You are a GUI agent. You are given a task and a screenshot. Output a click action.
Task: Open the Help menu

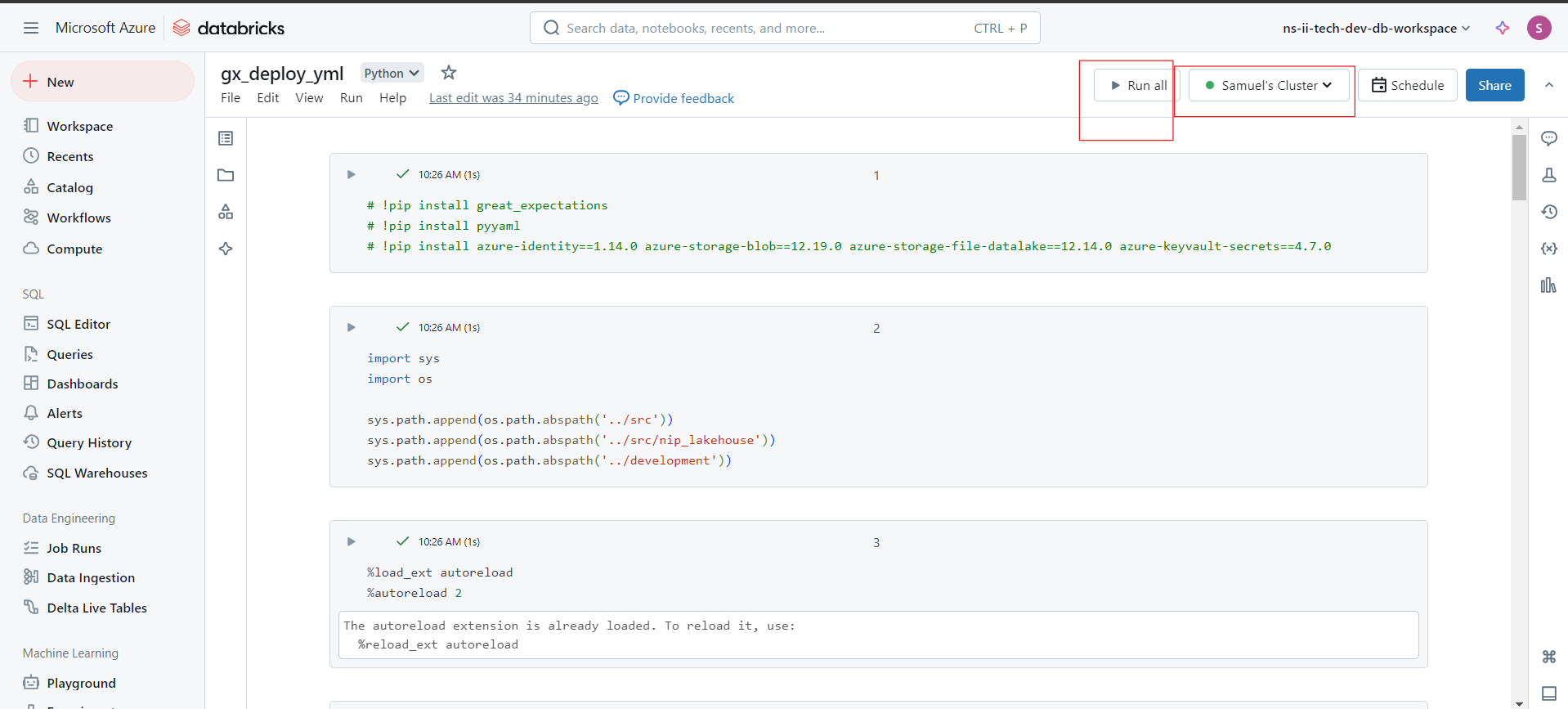(x=392, y=97)
